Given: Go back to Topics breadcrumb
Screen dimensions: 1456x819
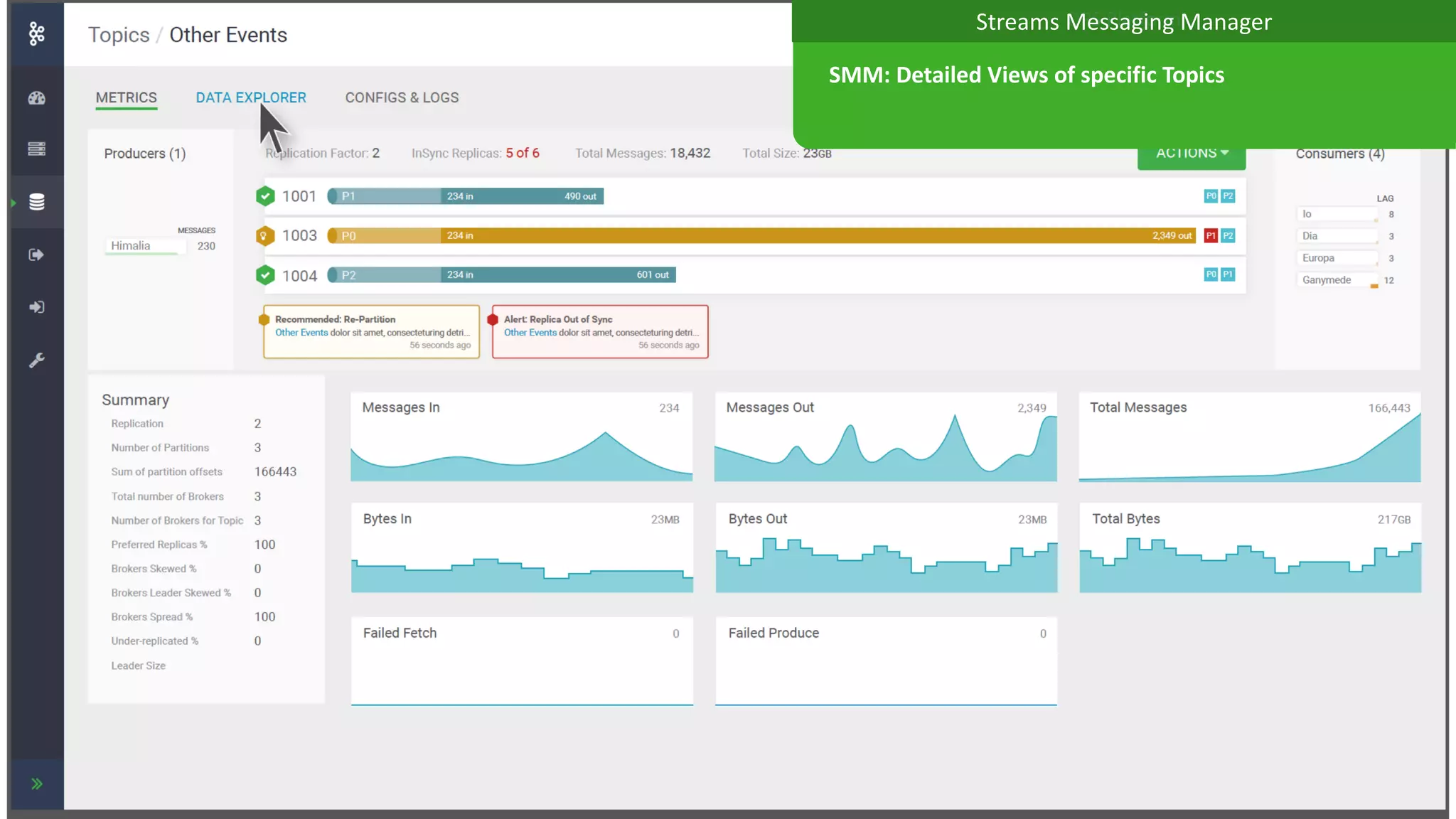Looking at the screenshot, I should tap(119, 35).
